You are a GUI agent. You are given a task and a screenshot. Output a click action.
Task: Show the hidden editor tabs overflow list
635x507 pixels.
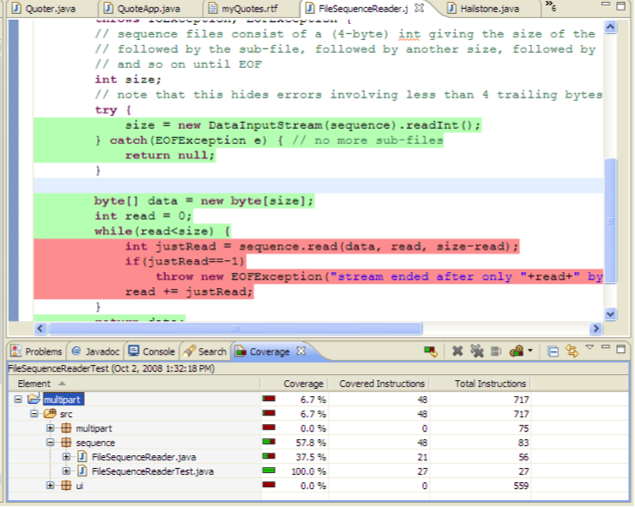(551, 8)
